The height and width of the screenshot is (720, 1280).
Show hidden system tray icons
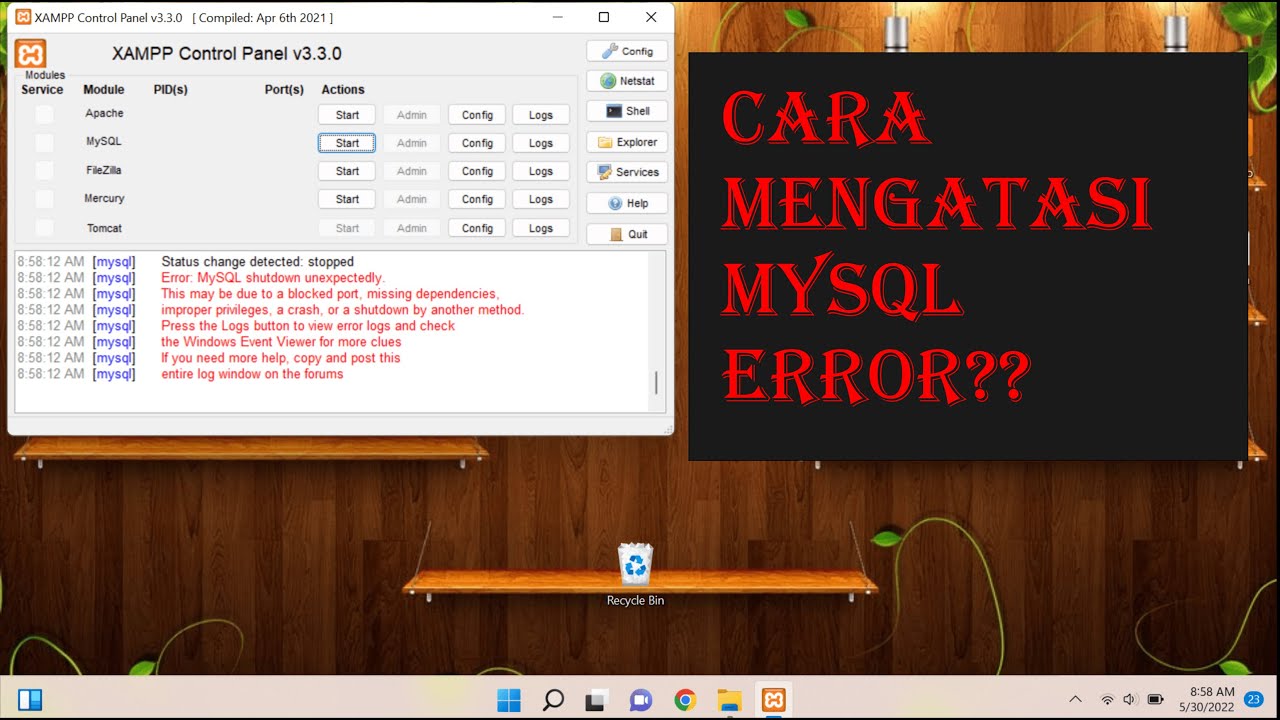point(1075,699)
